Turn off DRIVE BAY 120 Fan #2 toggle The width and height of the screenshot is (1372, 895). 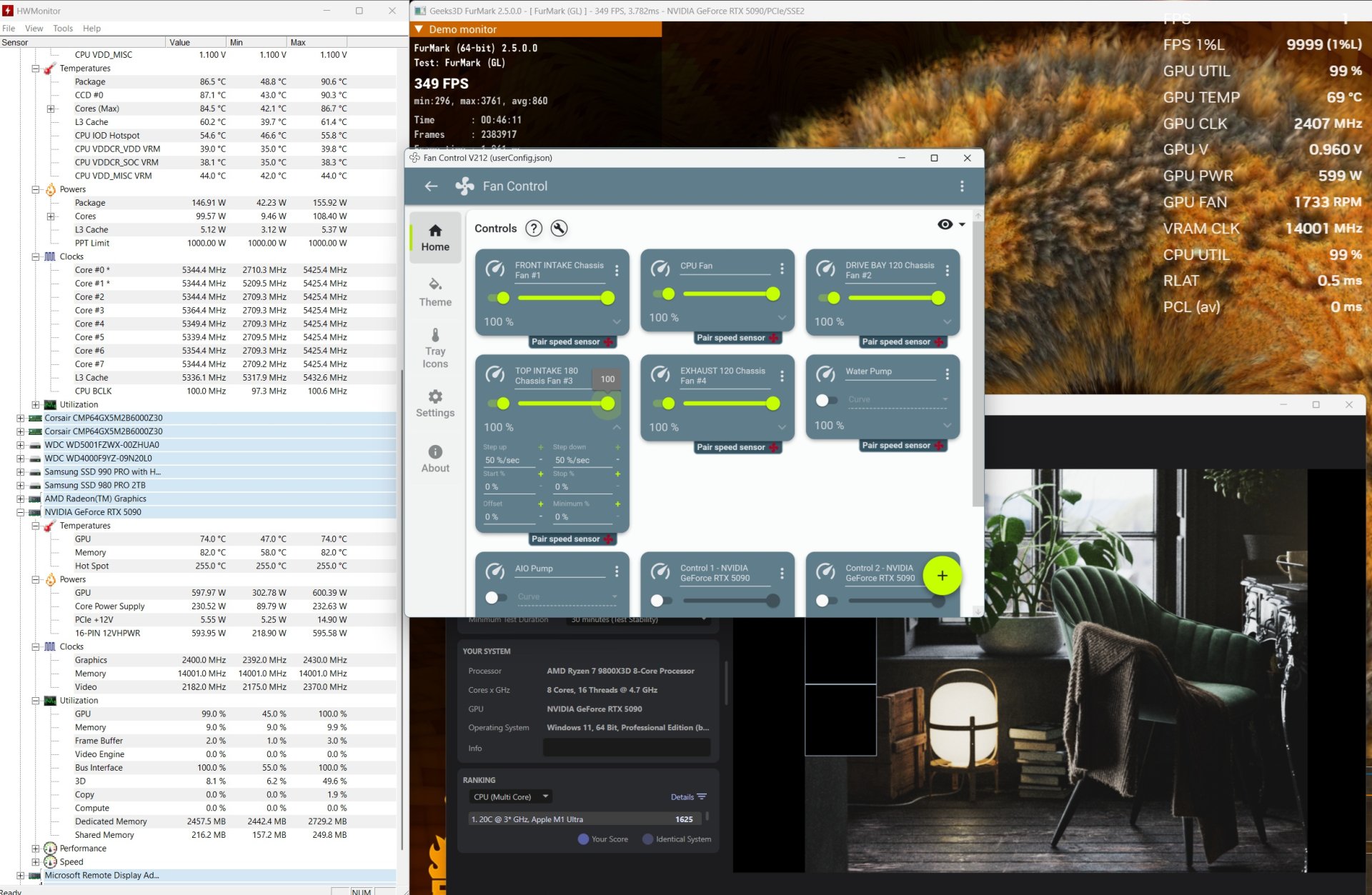click(828, 298)
